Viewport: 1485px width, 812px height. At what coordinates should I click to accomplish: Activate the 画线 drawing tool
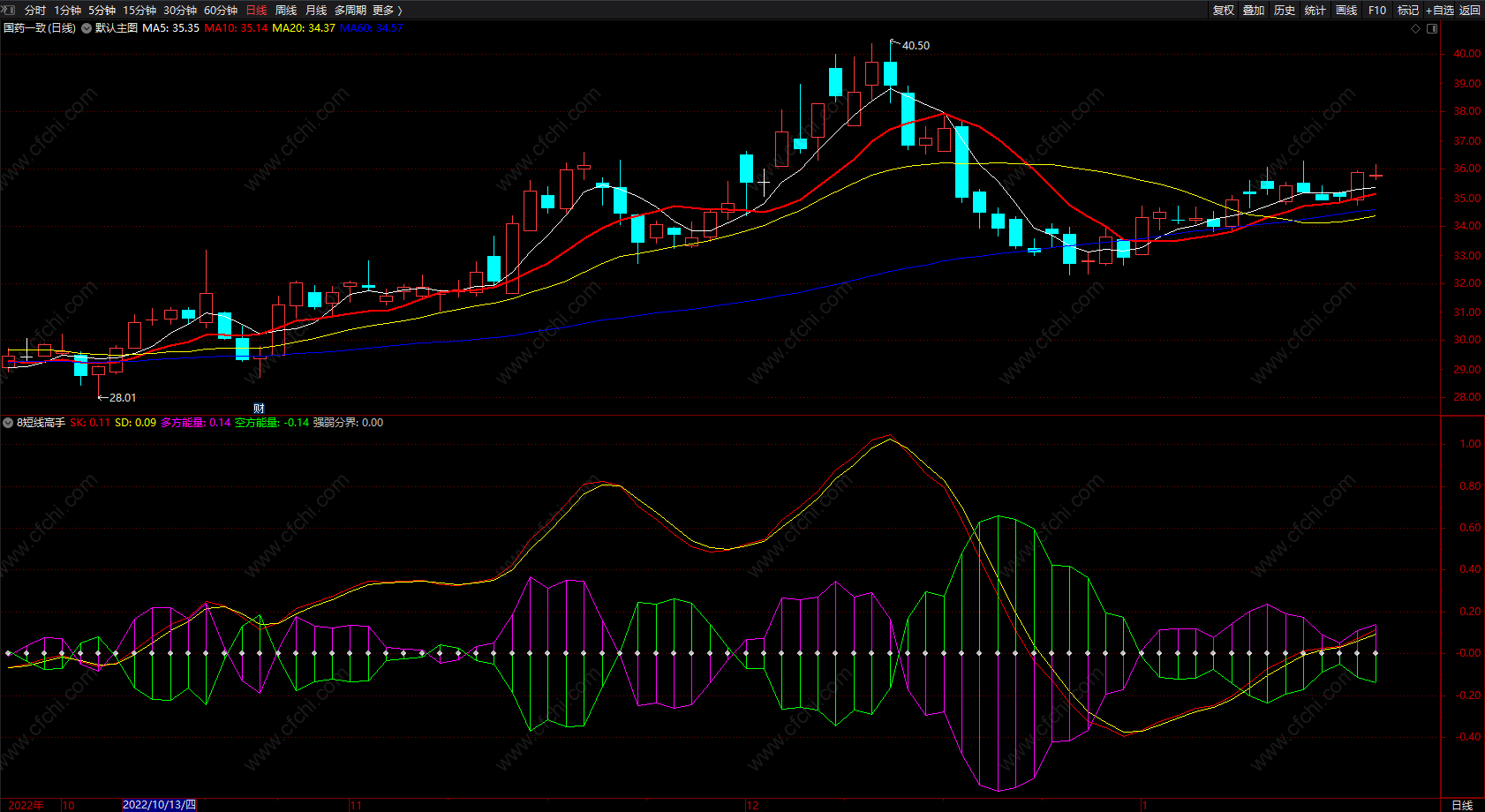tap(1346, 11)
